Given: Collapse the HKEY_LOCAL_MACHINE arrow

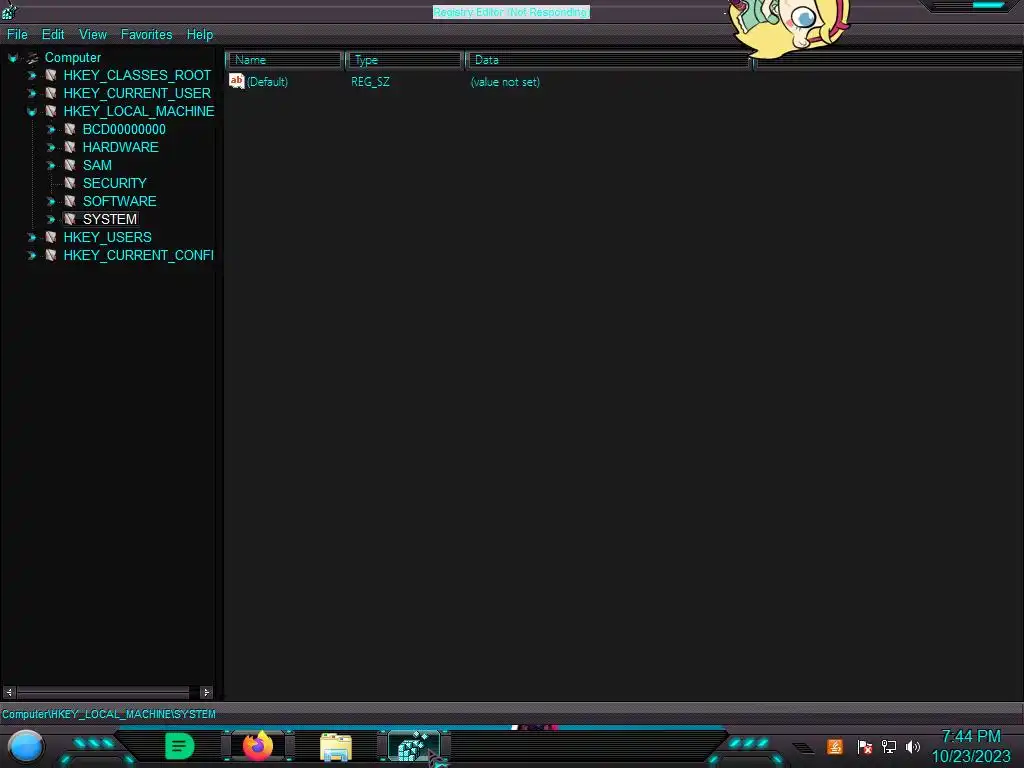Looking at the screenshot, I should [x=31, y=112].
